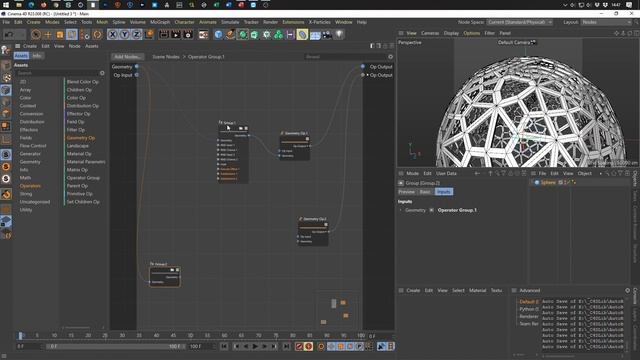The image size is (640, 360).
Task: Open Object Manager File menu
Action: 542,173
